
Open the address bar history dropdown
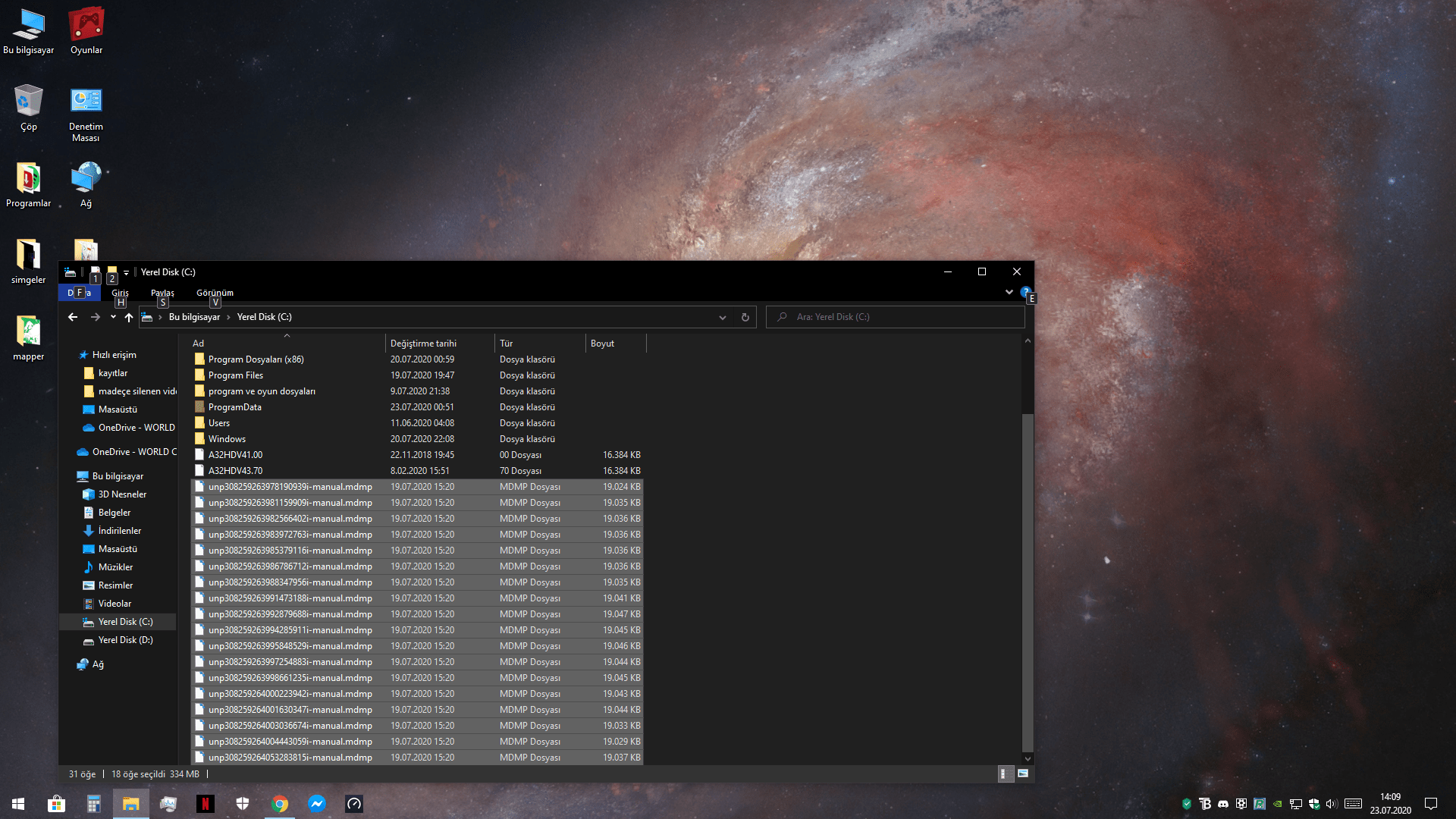coord(722,317)
